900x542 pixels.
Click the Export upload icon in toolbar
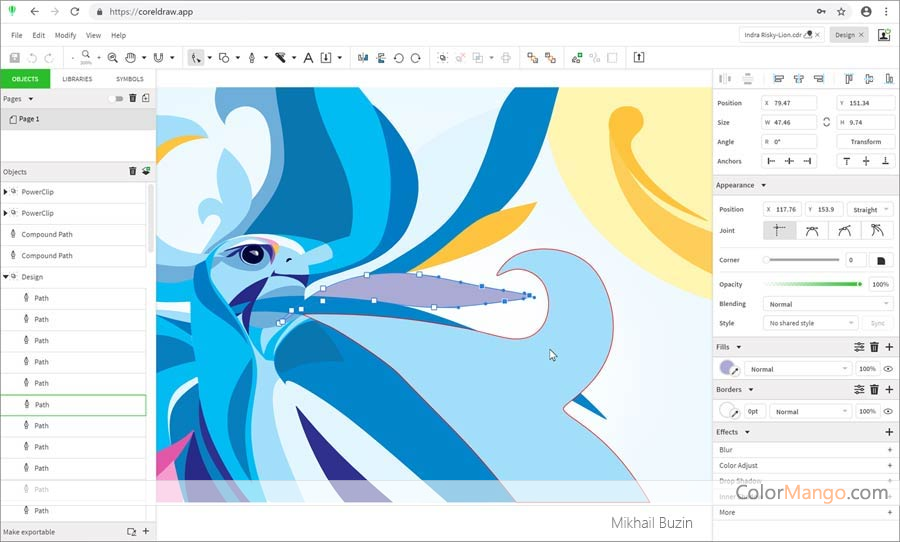tap(638, 58)
